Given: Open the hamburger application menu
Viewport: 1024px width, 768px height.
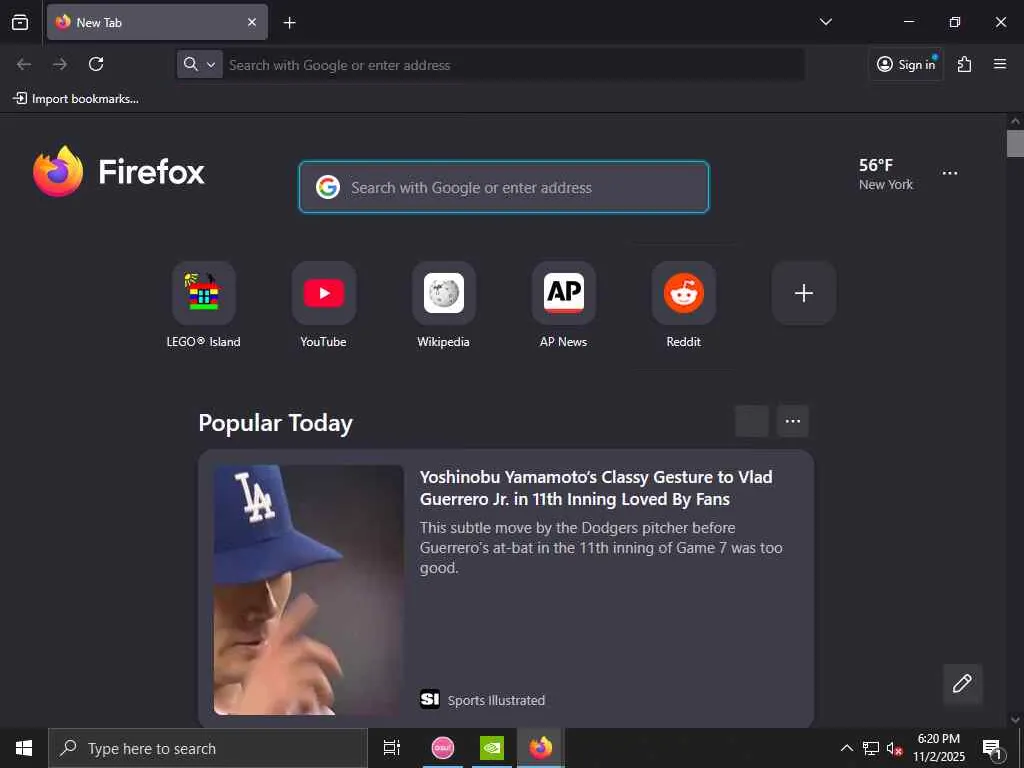Looking at the screenshot, I should [x=1000, y=64].
